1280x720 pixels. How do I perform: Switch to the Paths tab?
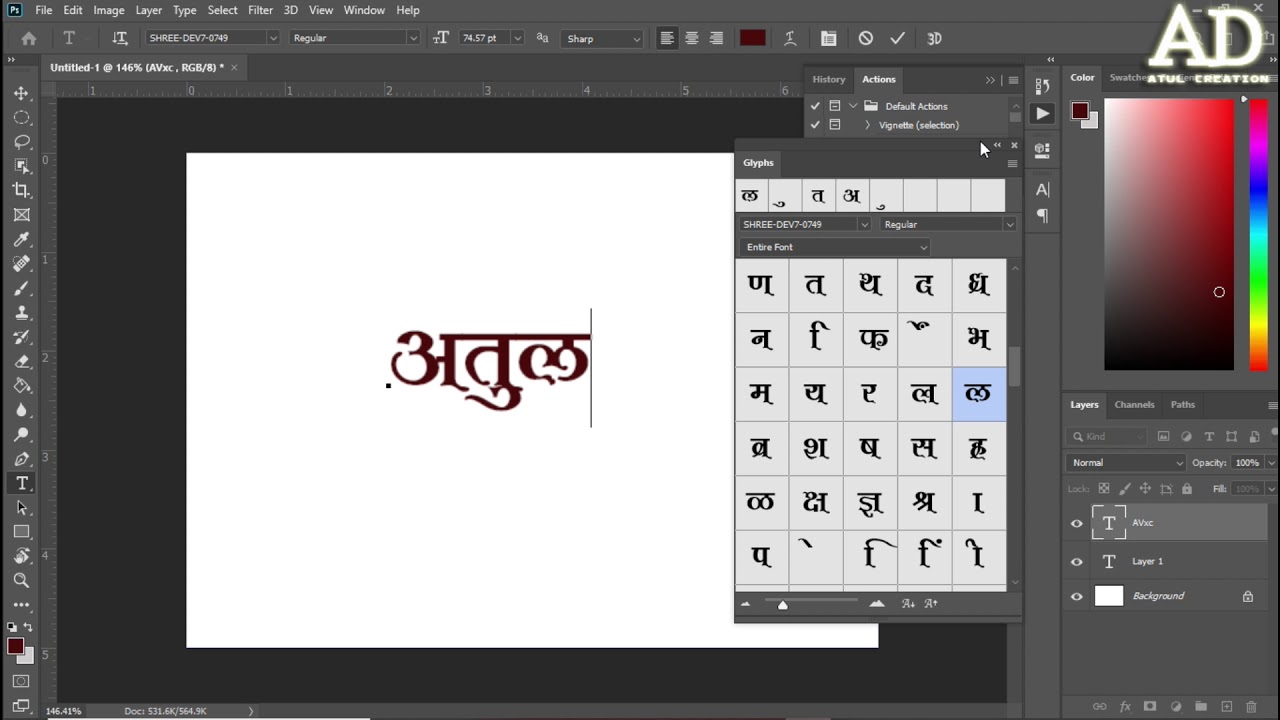1183,405
